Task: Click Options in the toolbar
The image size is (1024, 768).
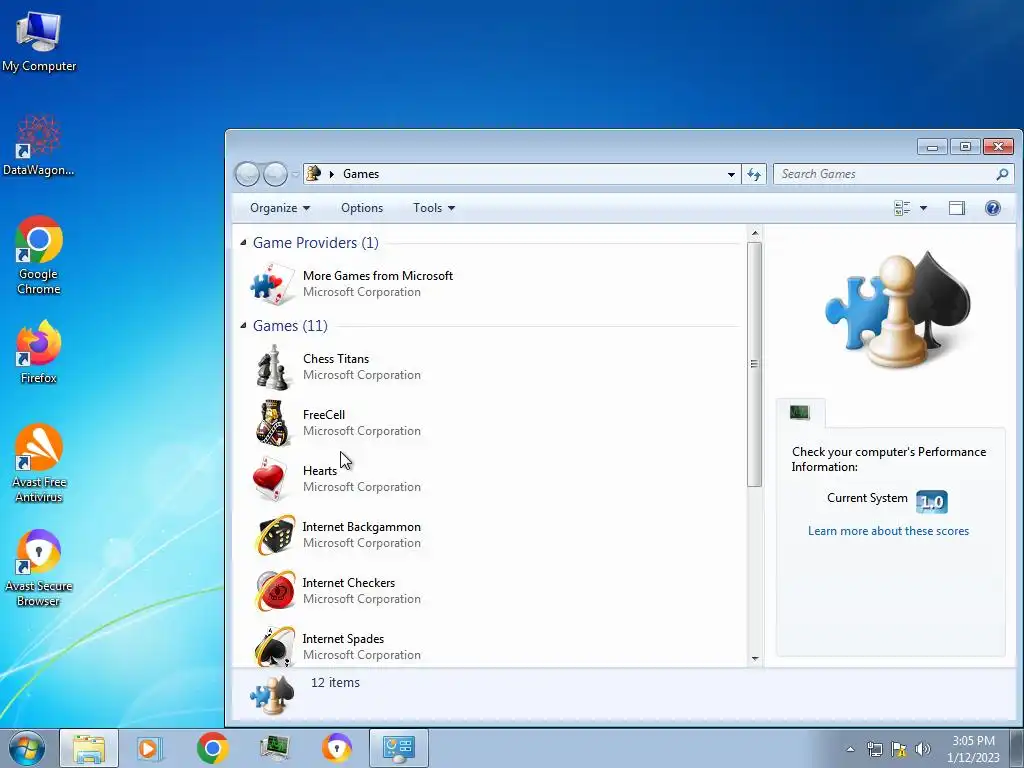Action: coord(362,208)
